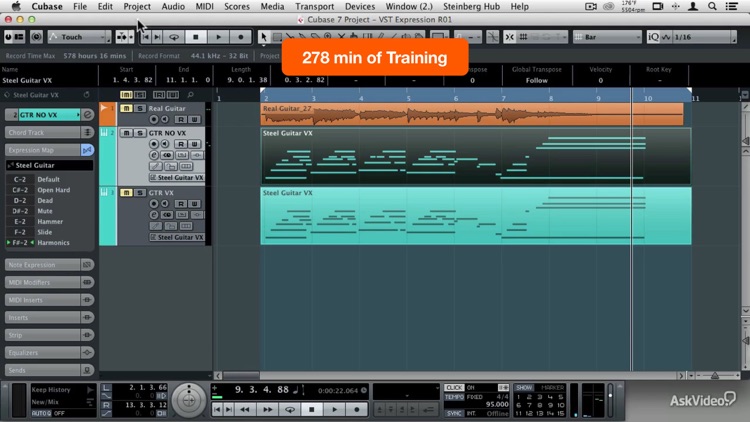Image resolution: width=750 pixels, height=422 pixels.
Task: Toggle the metronome CLICK button
Action: [x=454, y=388]
